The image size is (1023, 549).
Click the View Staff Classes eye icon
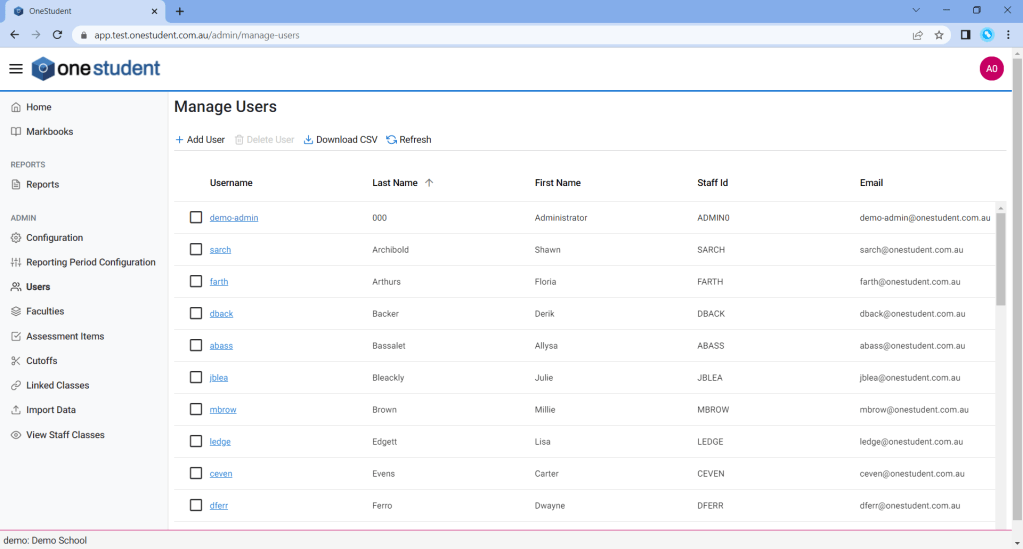click(16, 435)
